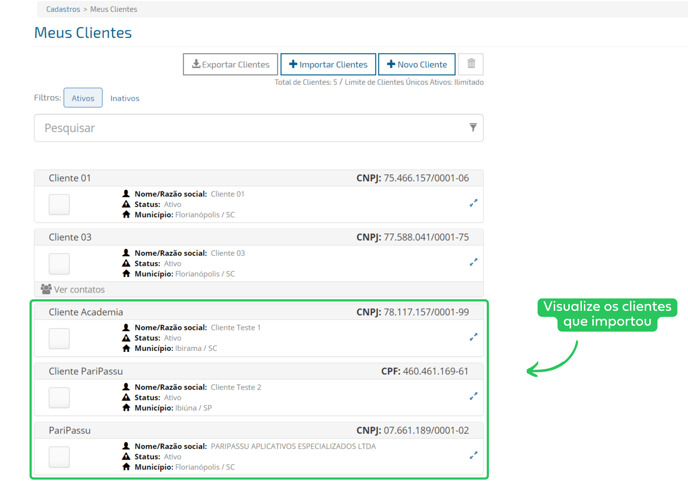Open the filter funnel in search box
The image size is (688, 482).
click(473, 127)
